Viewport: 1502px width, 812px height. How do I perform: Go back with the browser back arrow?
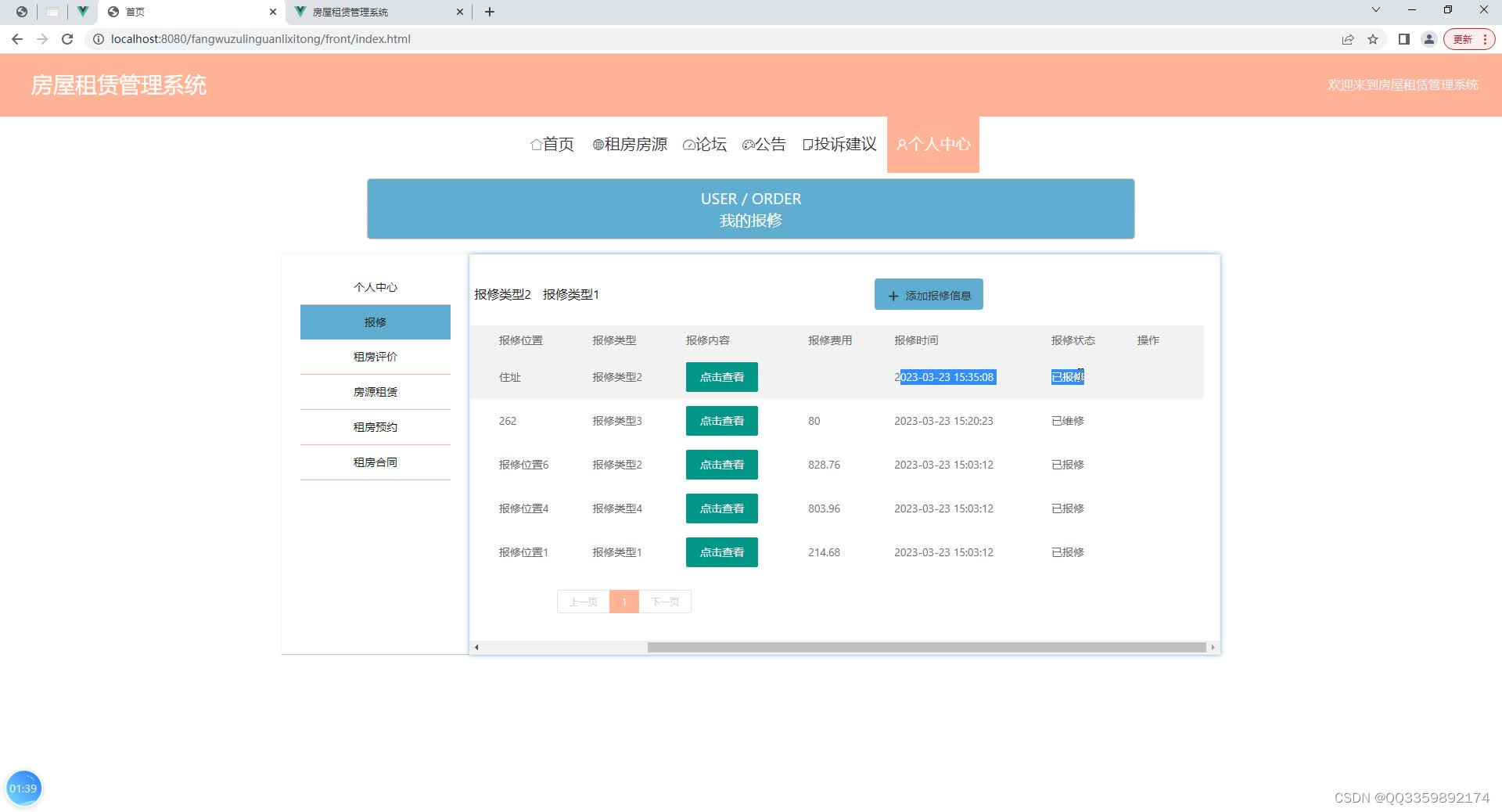(x=17, y=39)
